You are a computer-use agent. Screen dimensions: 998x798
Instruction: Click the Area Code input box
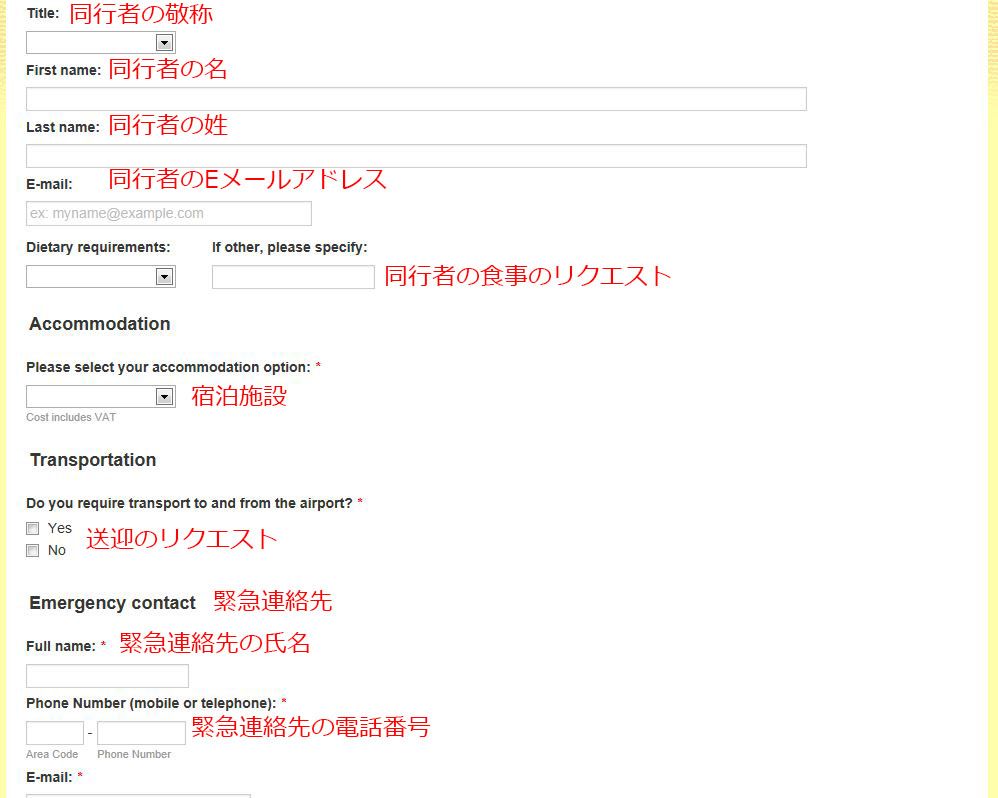[55, 732]
